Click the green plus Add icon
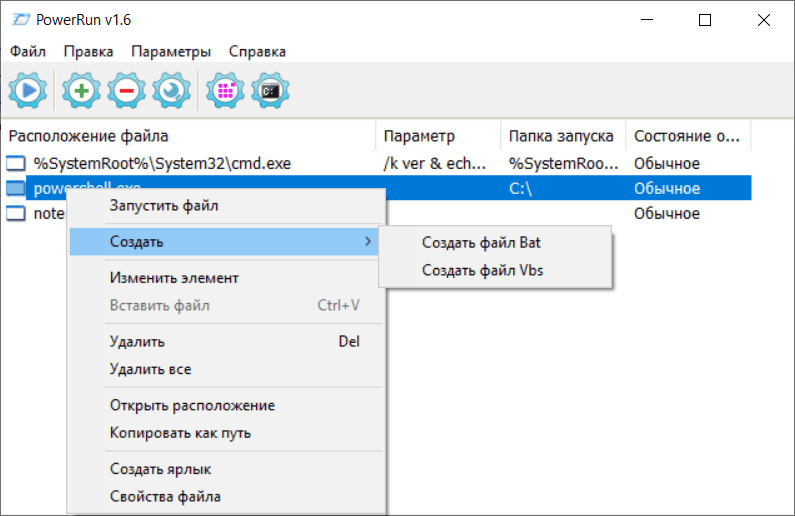The image size is (795, 516). [x=81, y=91]
